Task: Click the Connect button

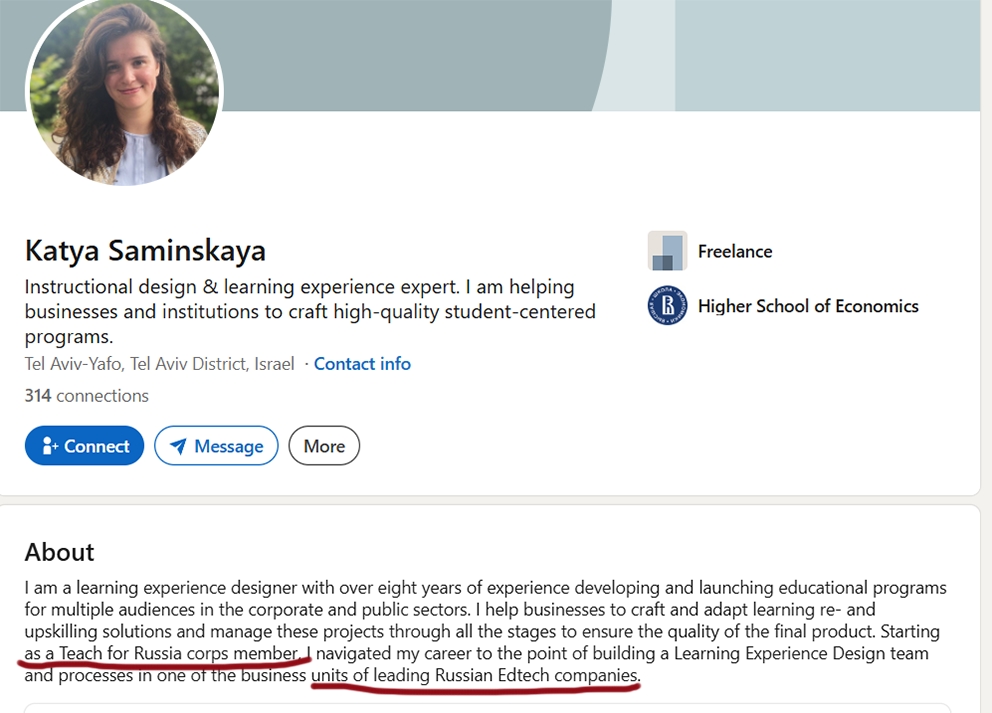Action: (84, 445)
